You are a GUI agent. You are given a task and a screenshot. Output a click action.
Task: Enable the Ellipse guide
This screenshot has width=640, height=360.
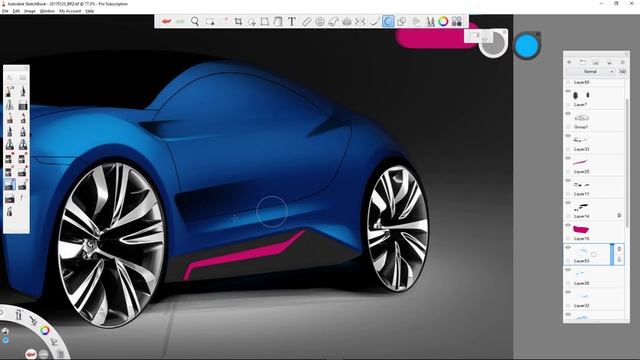point(320,21)
